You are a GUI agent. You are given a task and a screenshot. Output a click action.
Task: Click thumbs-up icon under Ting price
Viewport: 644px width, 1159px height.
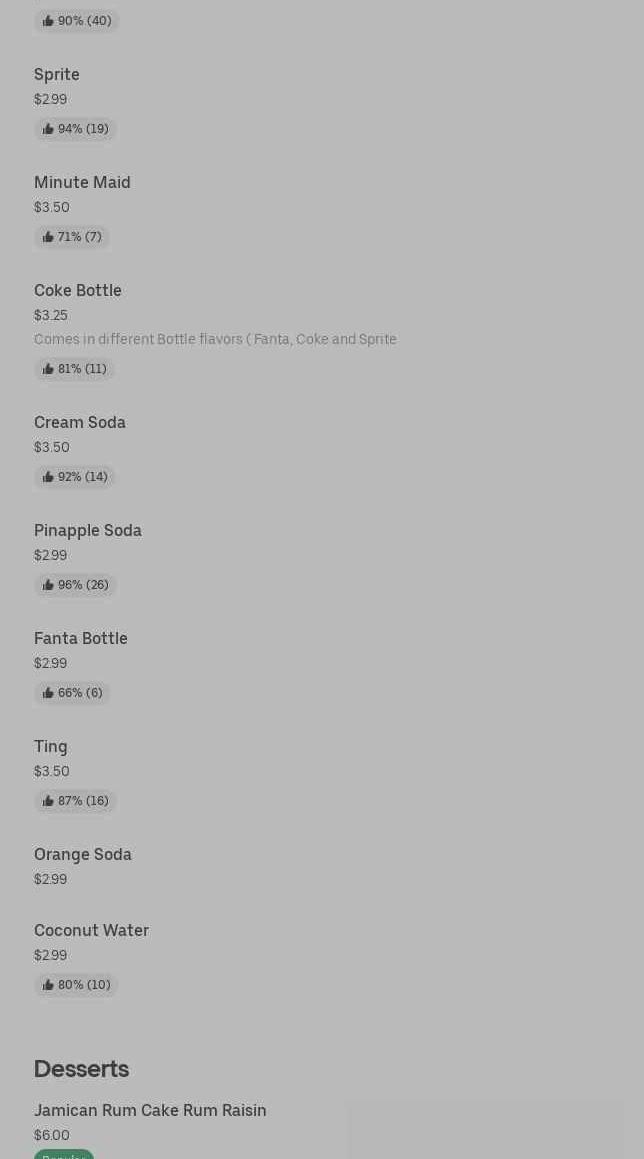48,801
